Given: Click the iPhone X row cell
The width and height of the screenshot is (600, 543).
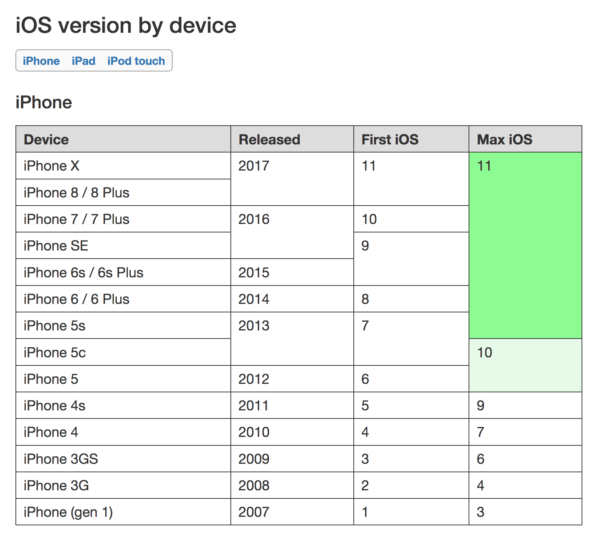Looking at the screenshot, I should 50,166.
